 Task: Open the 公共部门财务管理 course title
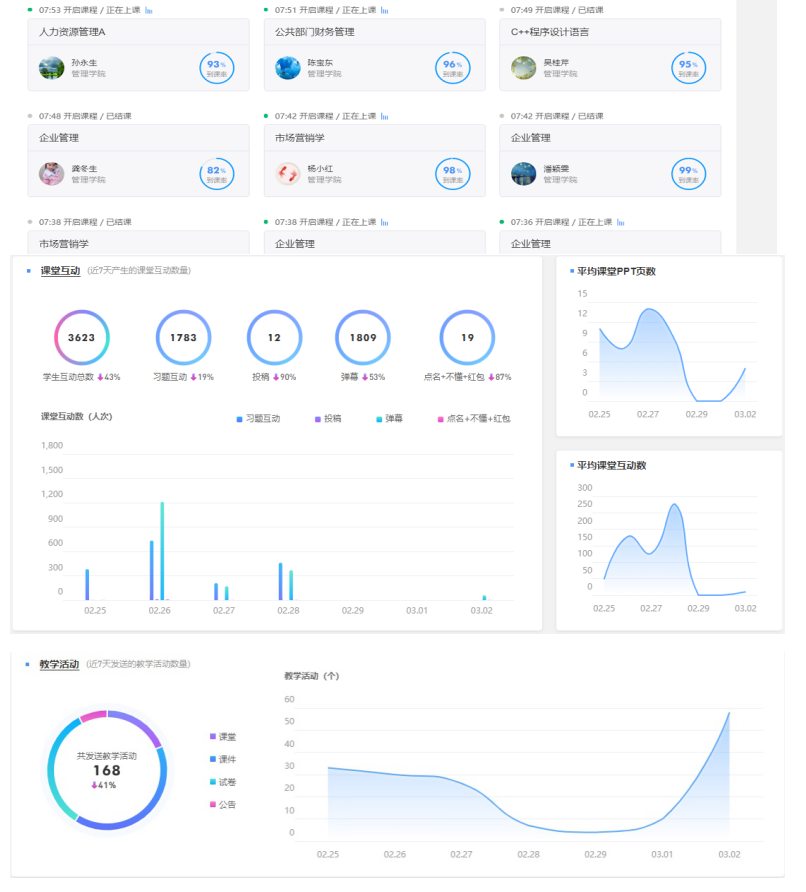click(315, 32)
